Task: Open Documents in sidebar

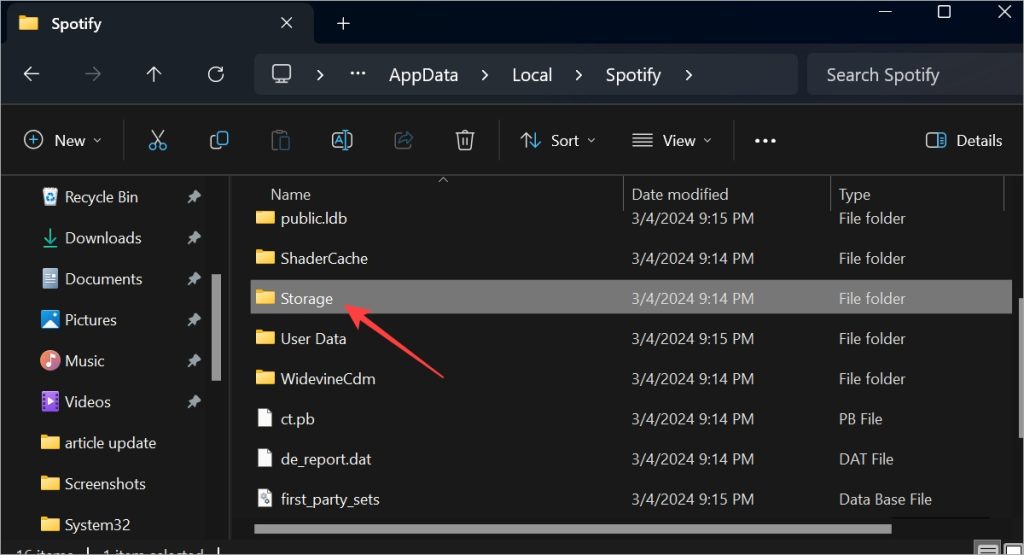Action: 103,279
